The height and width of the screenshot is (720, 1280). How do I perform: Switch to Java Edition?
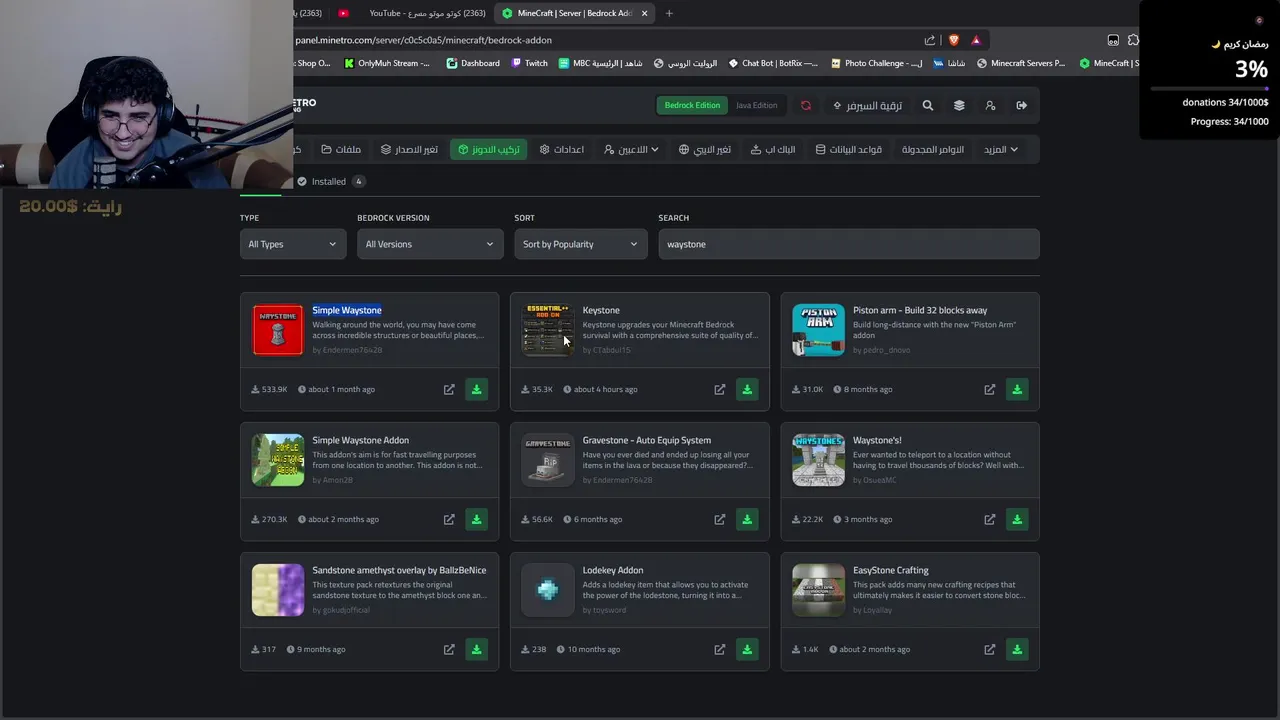756,105
